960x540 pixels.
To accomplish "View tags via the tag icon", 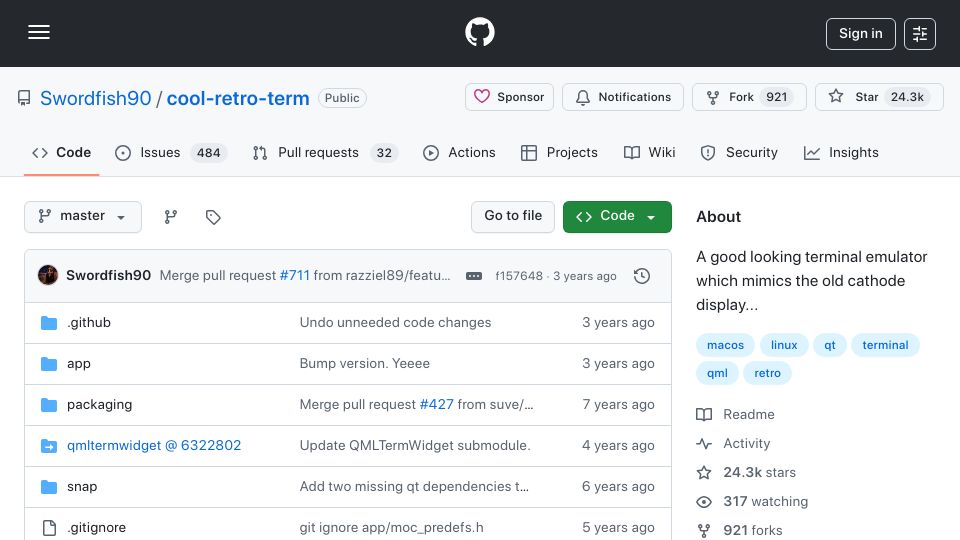I will click(x=213, y=217).
